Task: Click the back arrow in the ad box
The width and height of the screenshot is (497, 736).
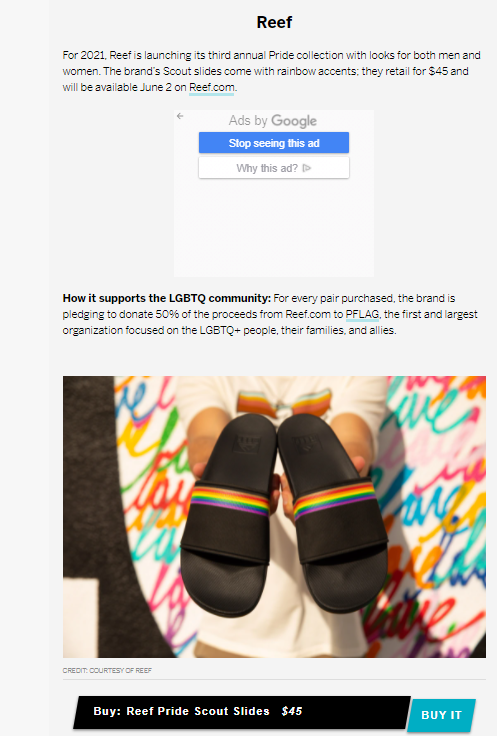Action: click(x=180, y=116)
